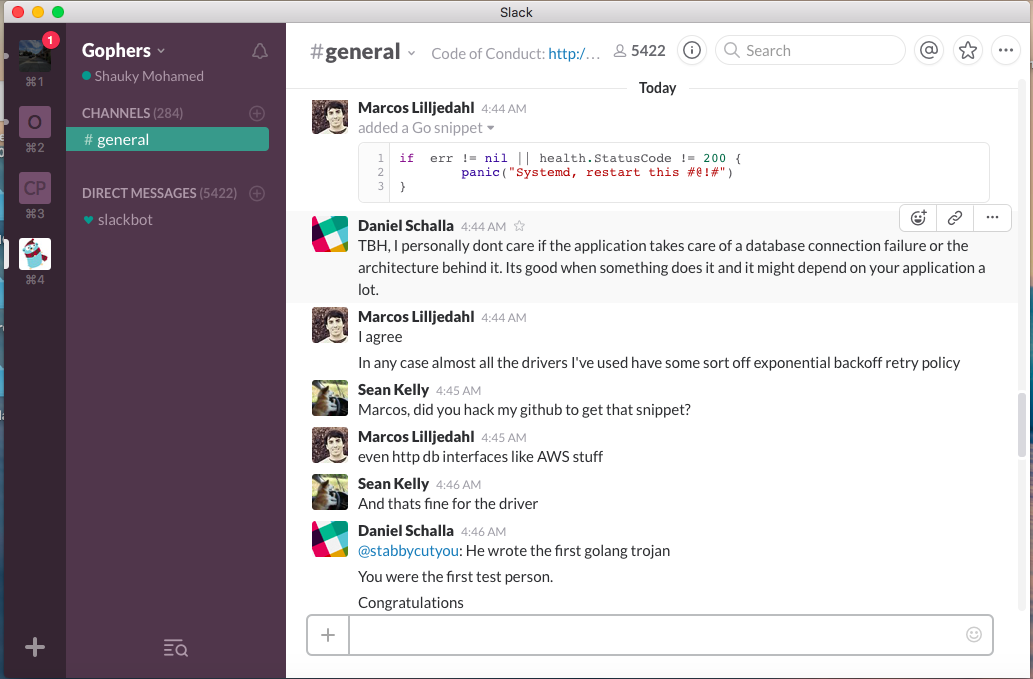Add a reaction to Daniel Schalla's message
Viewport: 1033px width, 679px height.
(918, 217)
